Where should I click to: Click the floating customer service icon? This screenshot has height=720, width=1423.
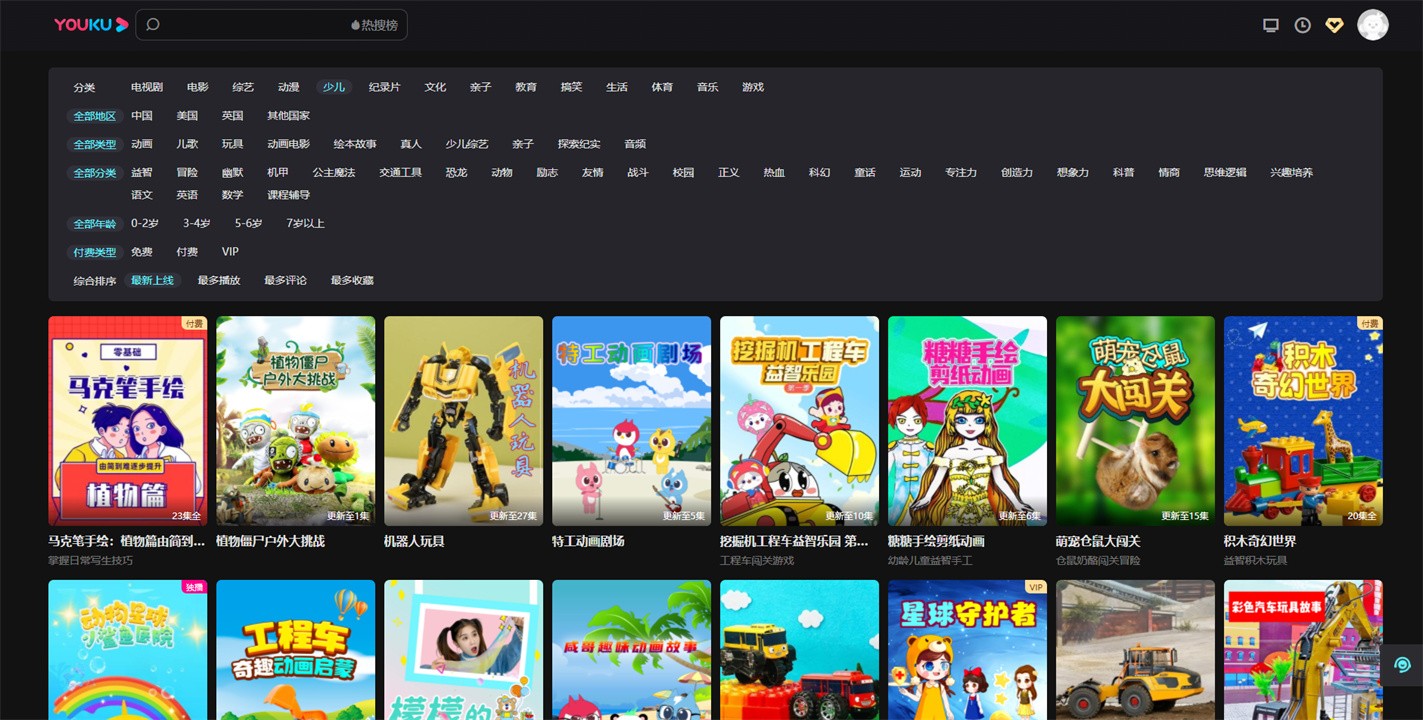pyautogui.click(x=1402, y=665)
